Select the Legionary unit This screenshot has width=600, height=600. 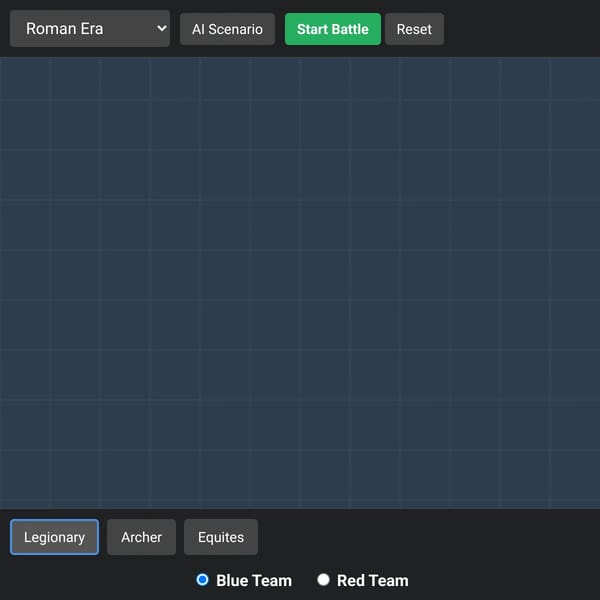point(54,537)
